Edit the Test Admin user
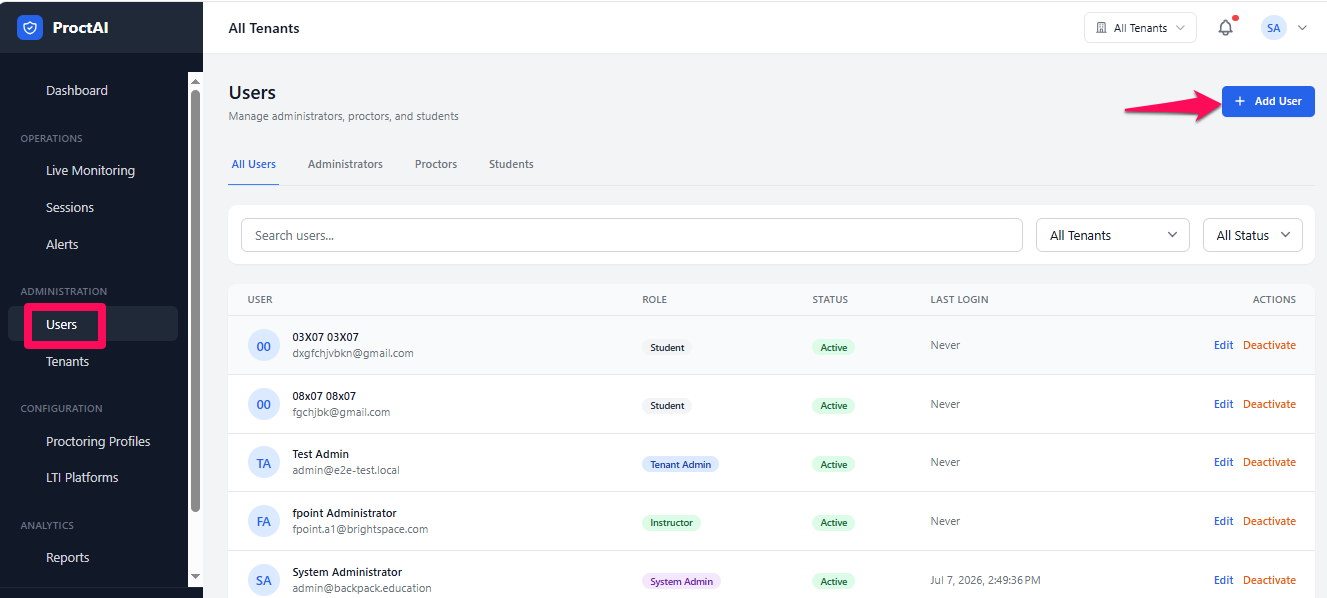This screenshot has height=598, width=1327. pyautogui.click(x=1223, y=462)
